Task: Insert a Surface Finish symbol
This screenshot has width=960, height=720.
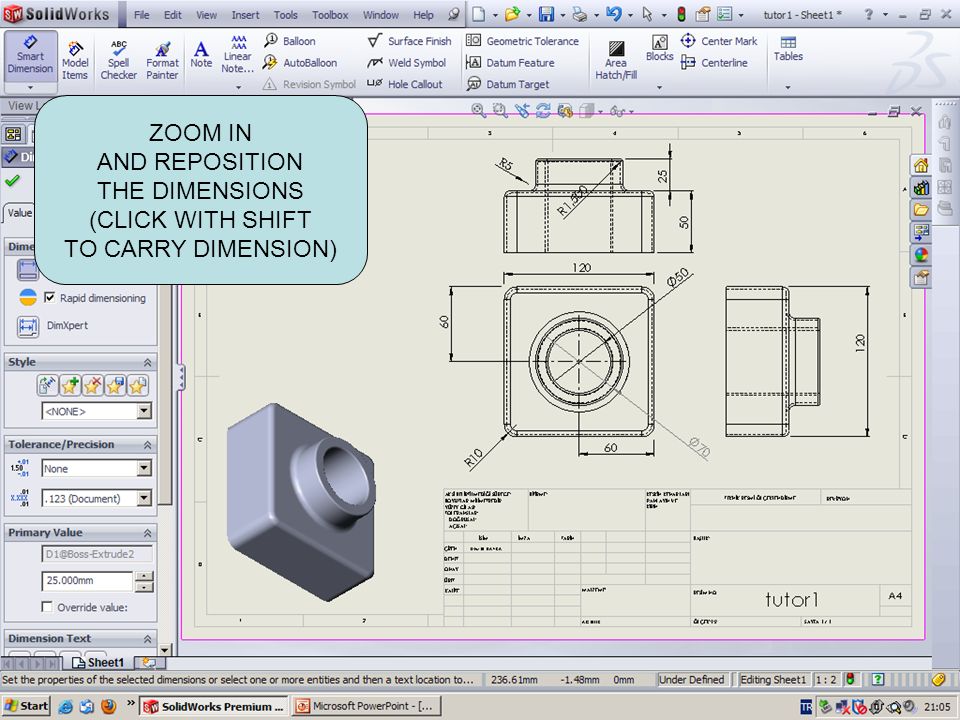Action: coord(409,41)
